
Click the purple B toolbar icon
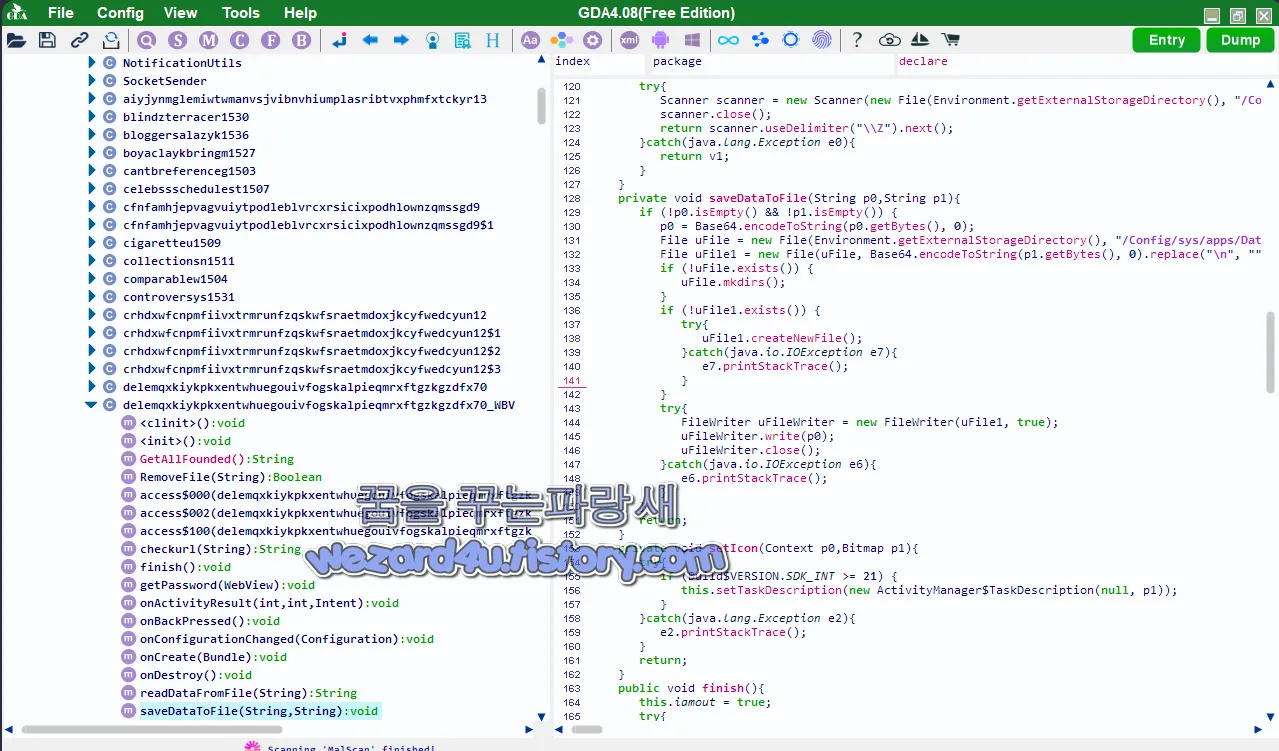coord(302,40)
